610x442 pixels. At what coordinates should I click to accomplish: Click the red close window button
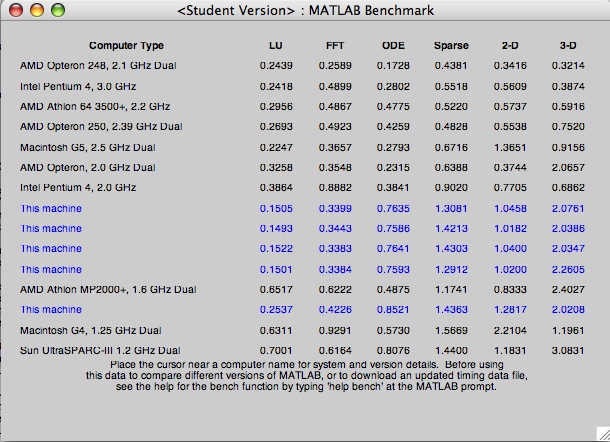(x=16, y=10)
